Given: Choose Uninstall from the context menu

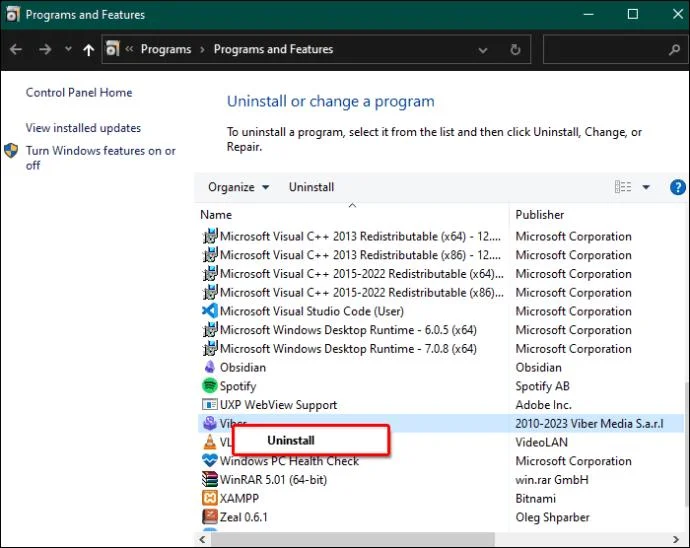Looking at the screenshot, I should pos(311,440).
